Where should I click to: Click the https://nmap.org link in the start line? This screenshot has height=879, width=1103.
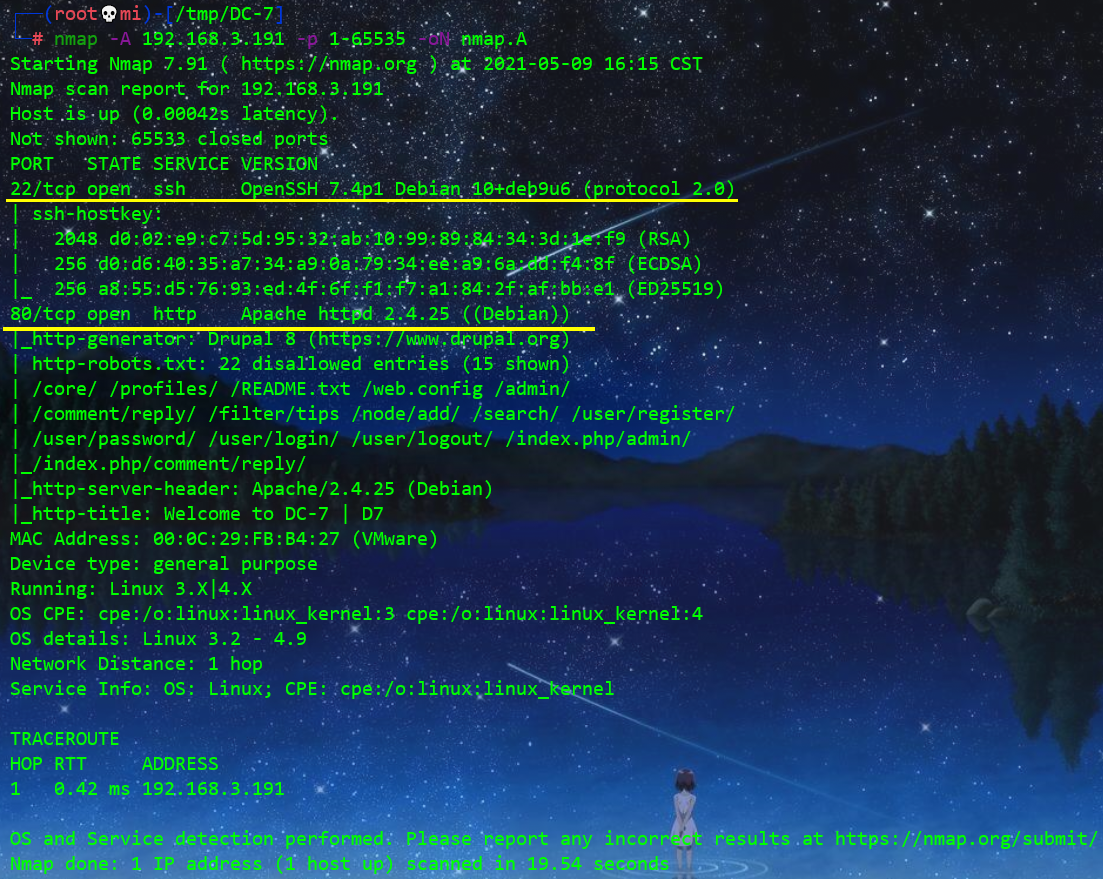click(x=329, y=64)
